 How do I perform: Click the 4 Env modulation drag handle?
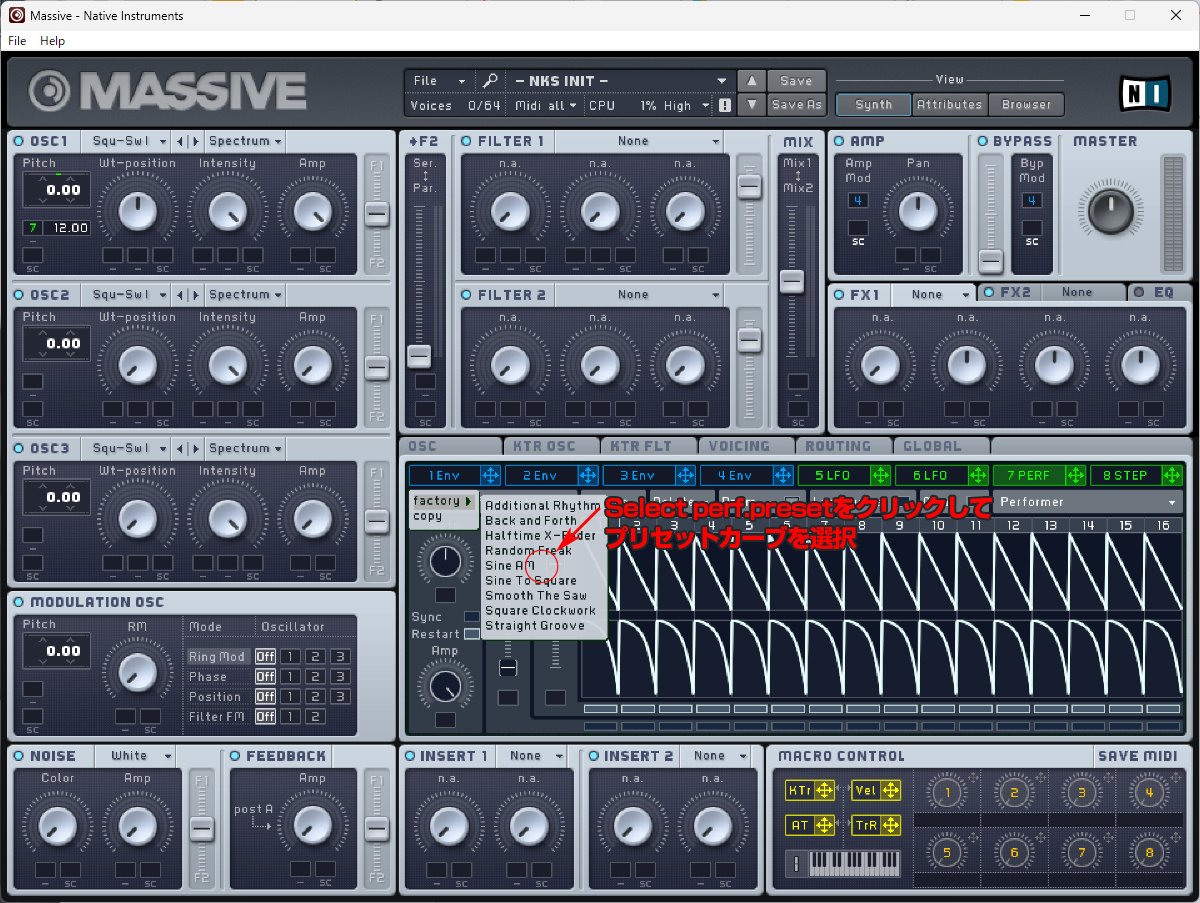[x=783, y=475]
